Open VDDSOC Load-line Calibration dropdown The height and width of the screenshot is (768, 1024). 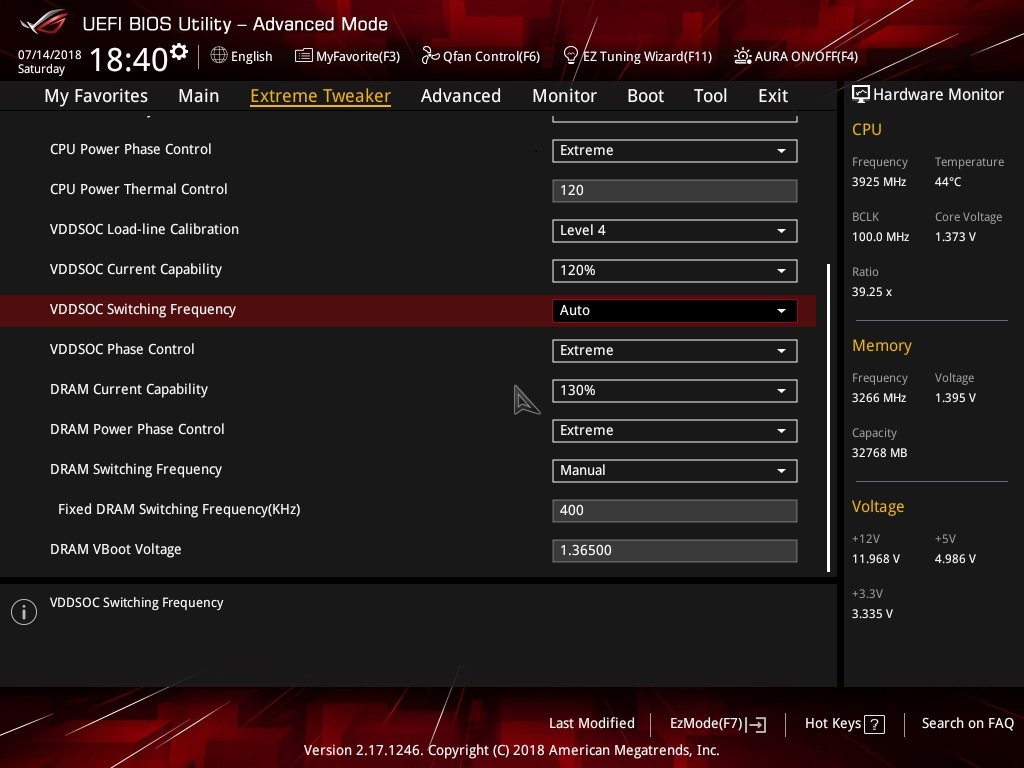675,231
